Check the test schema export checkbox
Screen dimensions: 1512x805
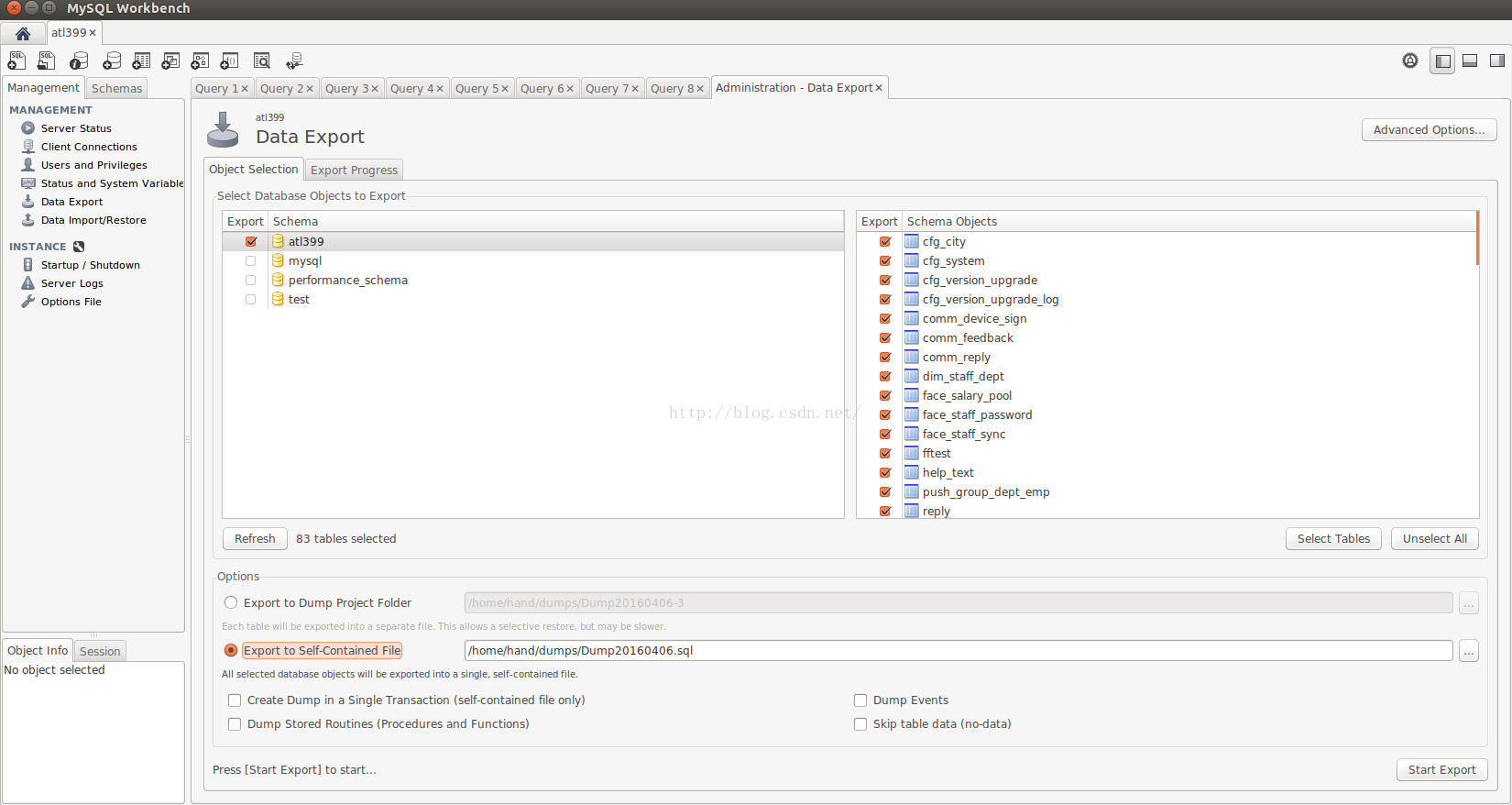coord(251,300)
